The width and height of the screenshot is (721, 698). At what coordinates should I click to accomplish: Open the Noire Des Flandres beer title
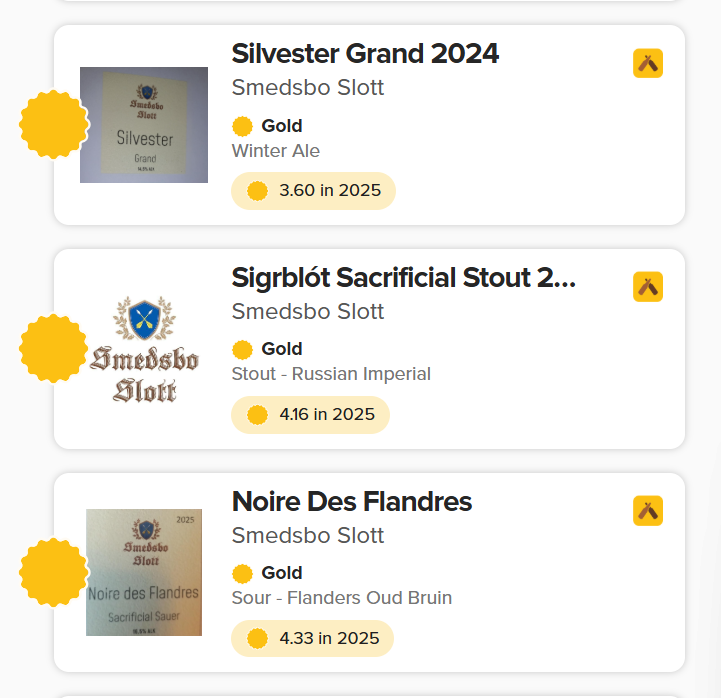coord(351,502)
